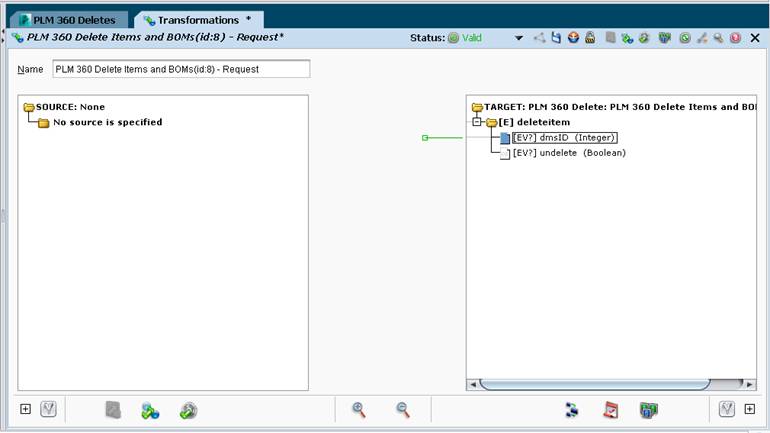Click the green Valid status indicator

pyautogui.click(x=465, y=38)
